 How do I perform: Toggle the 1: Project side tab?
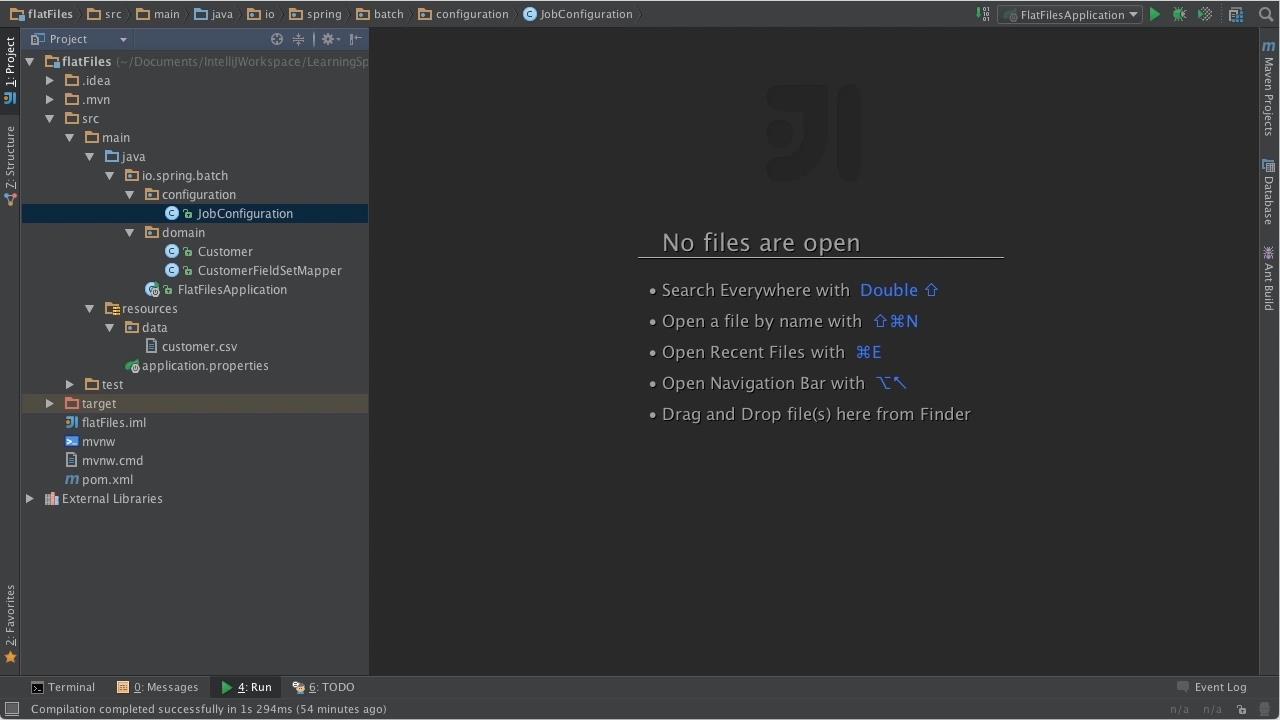(10, 70)
